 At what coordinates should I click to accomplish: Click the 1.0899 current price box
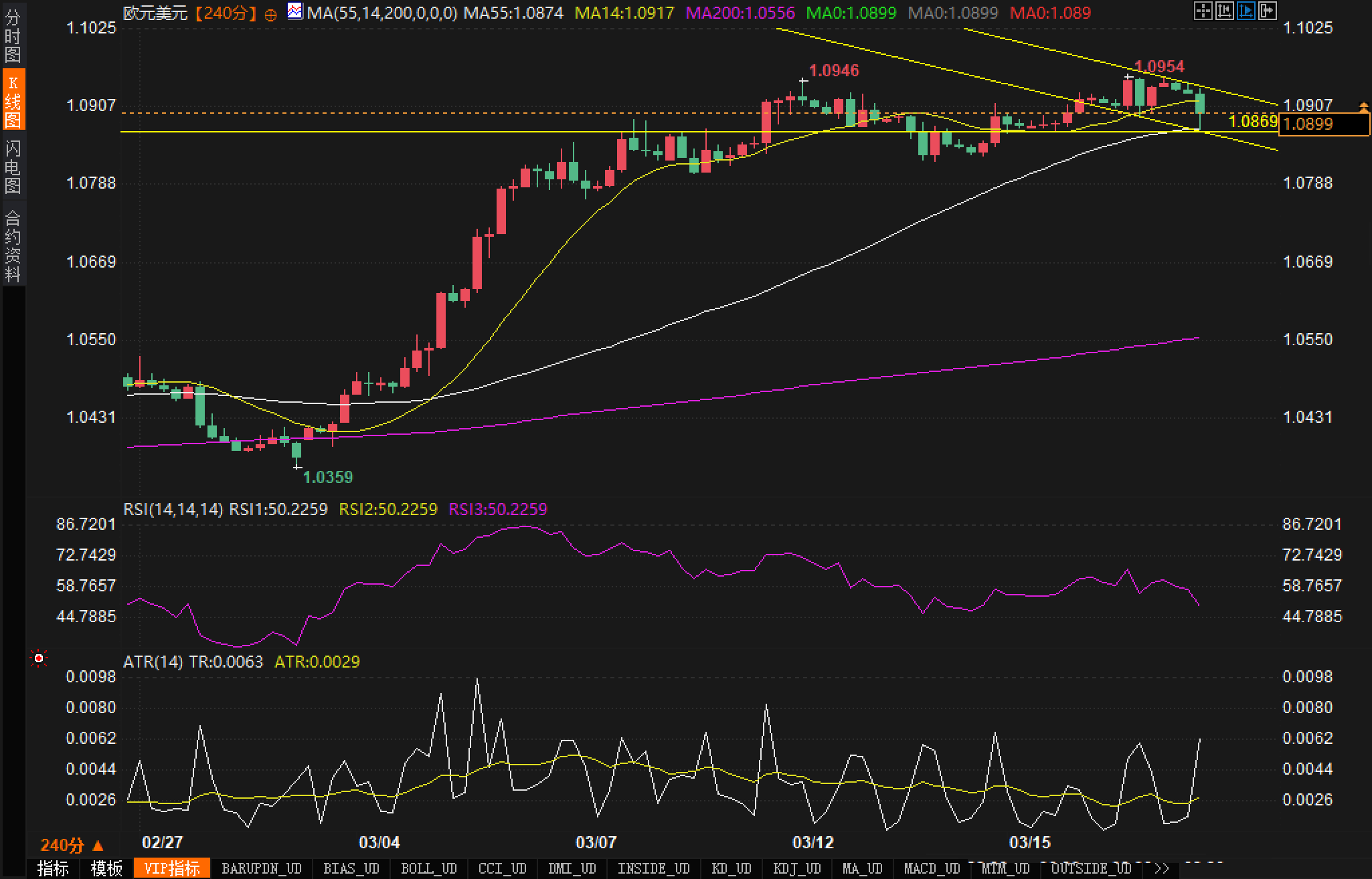(1324, 124)
